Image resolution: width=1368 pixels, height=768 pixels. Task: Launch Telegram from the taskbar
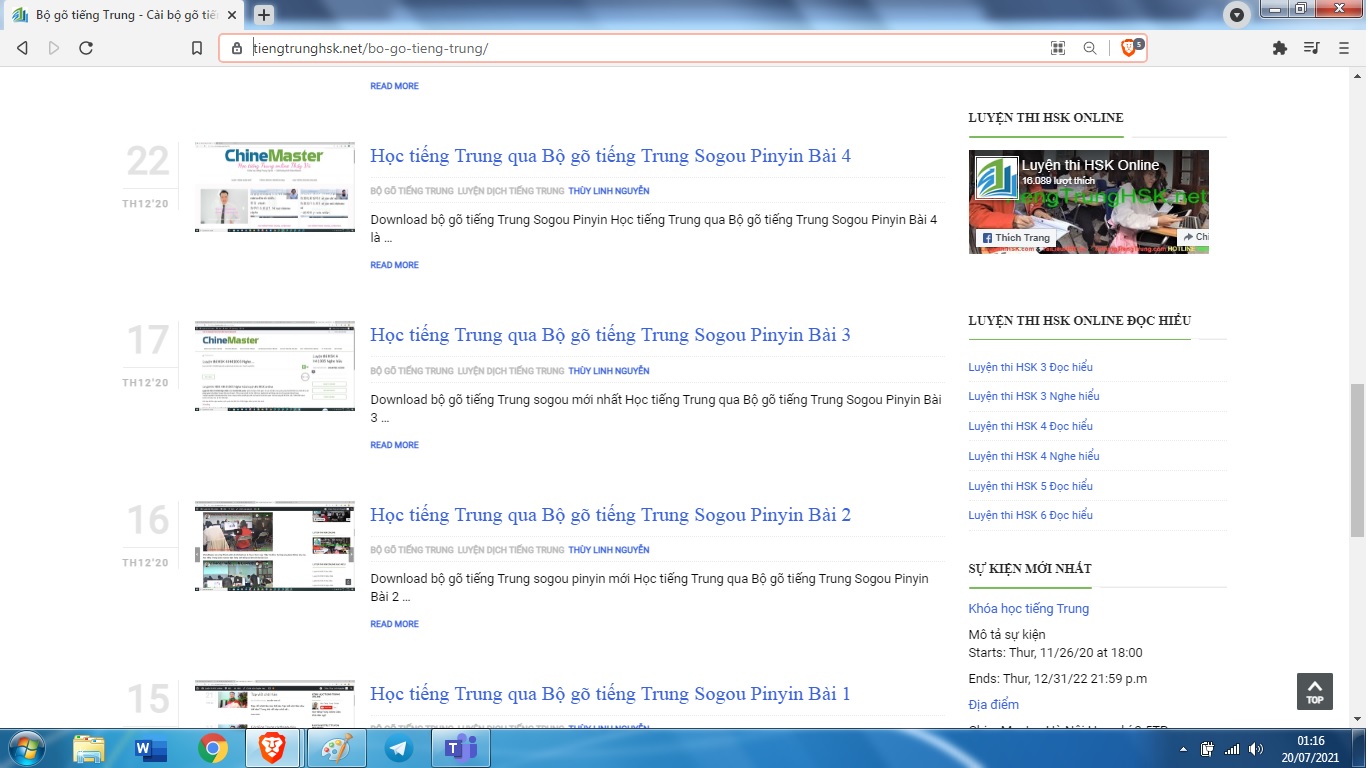(x=399, y=748)
